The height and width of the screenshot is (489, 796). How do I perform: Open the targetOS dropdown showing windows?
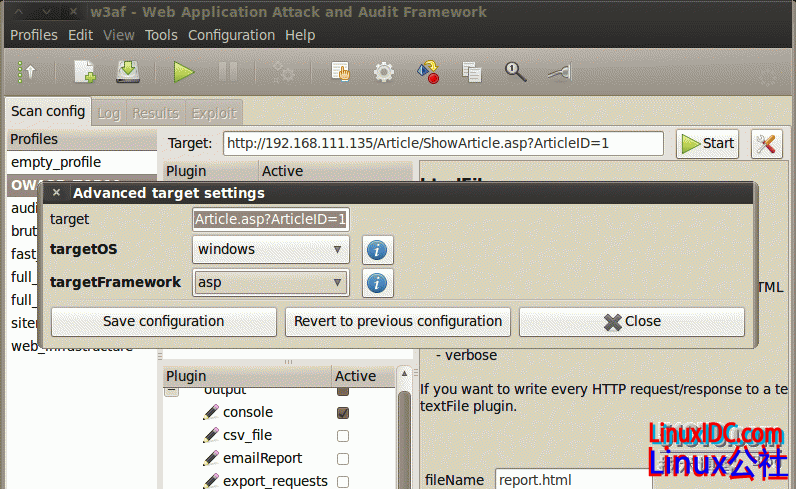pos(270,250)
